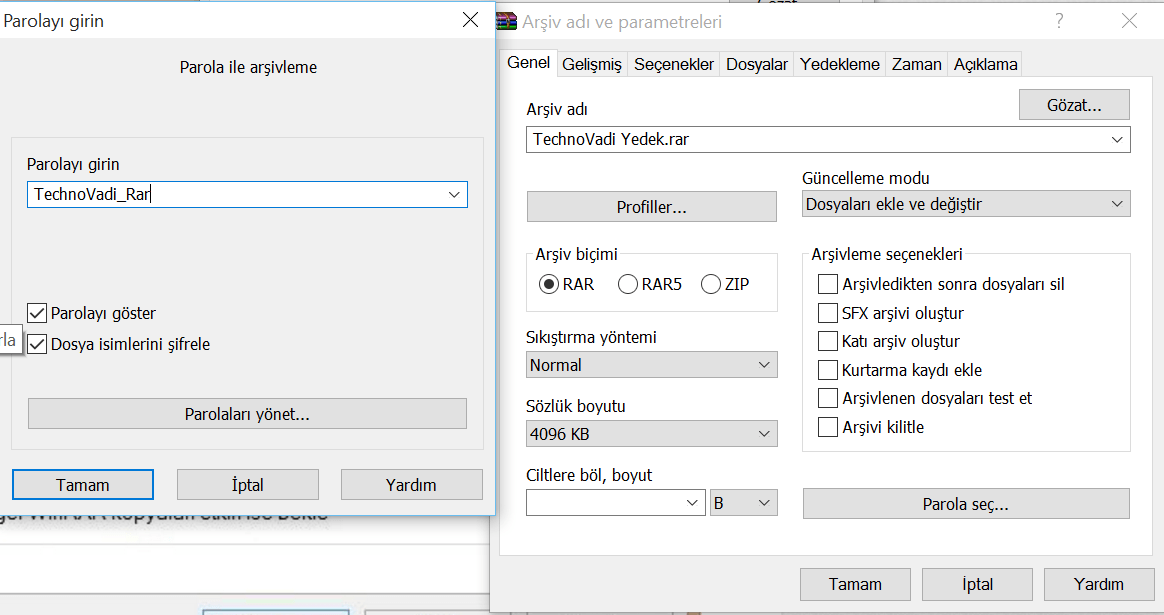Click the help question mark in title bar
This screenshot has height=615, width=1164.
(1059, 21)
